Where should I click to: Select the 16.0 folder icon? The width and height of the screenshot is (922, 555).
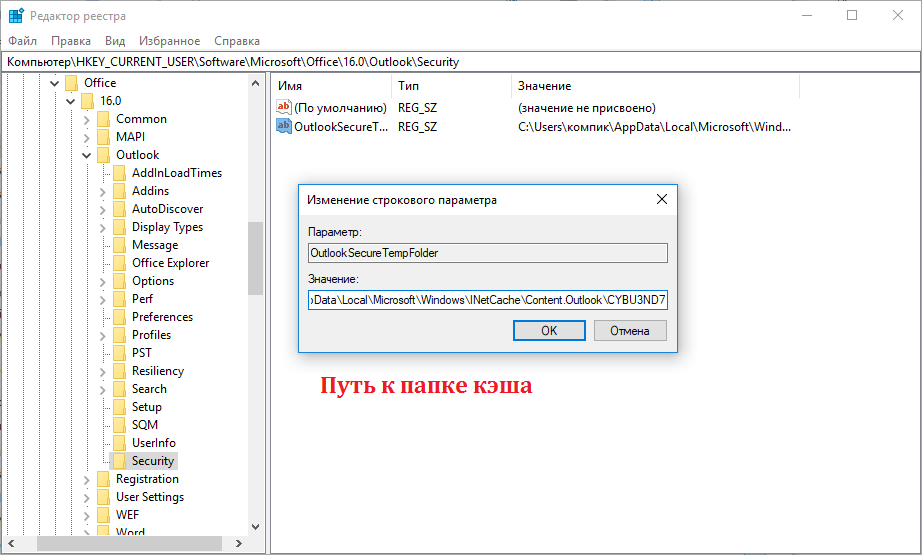(x=87, y=101)
